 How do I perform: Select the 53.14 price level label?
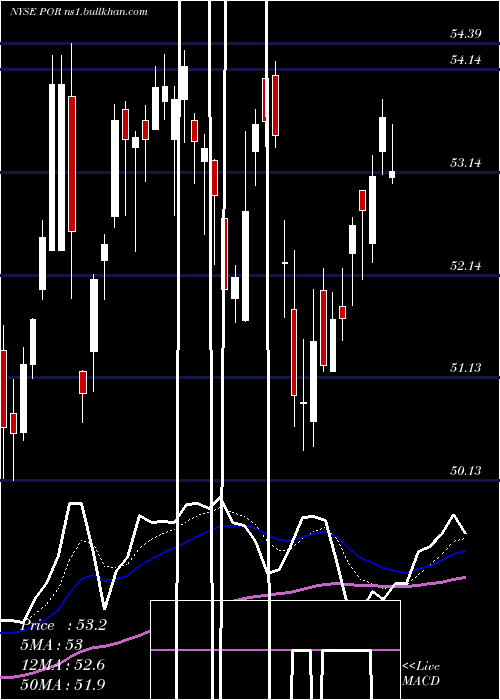[466, 162]
